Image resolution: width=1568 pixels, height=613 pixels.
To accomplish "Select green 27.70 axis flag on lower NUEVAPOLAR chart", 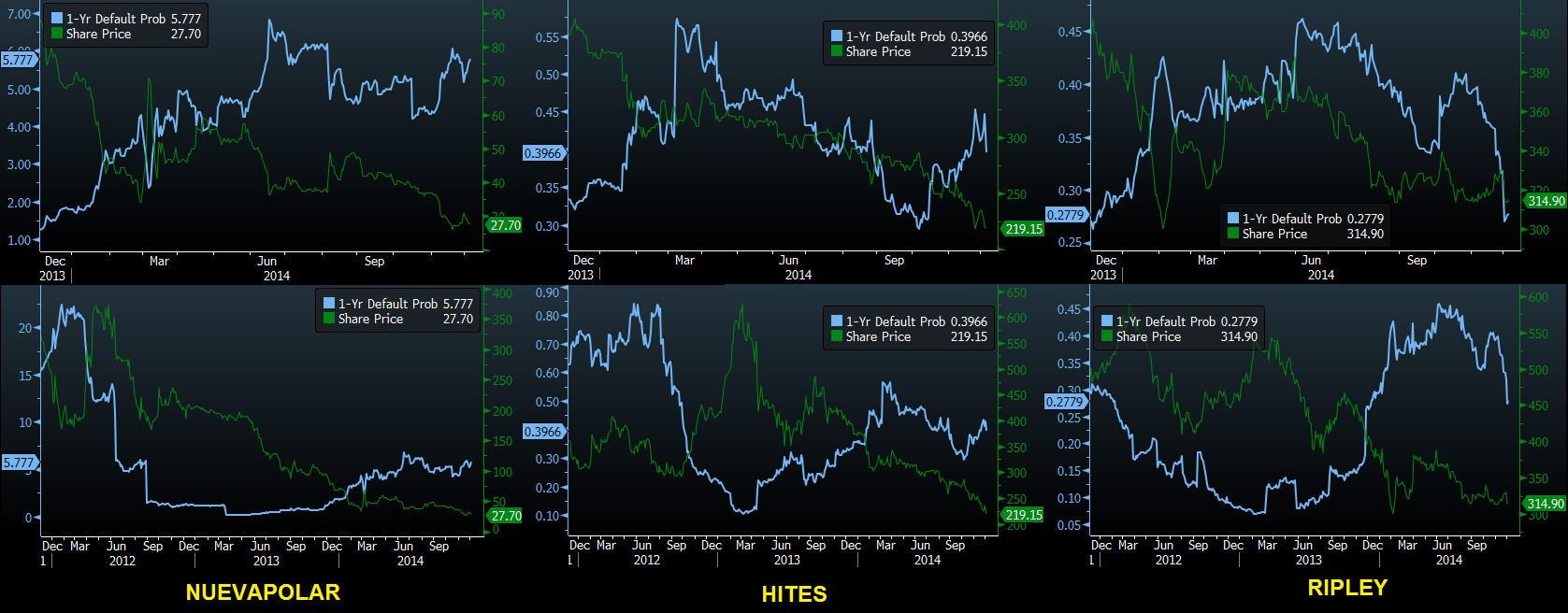I will coord(506,516).
